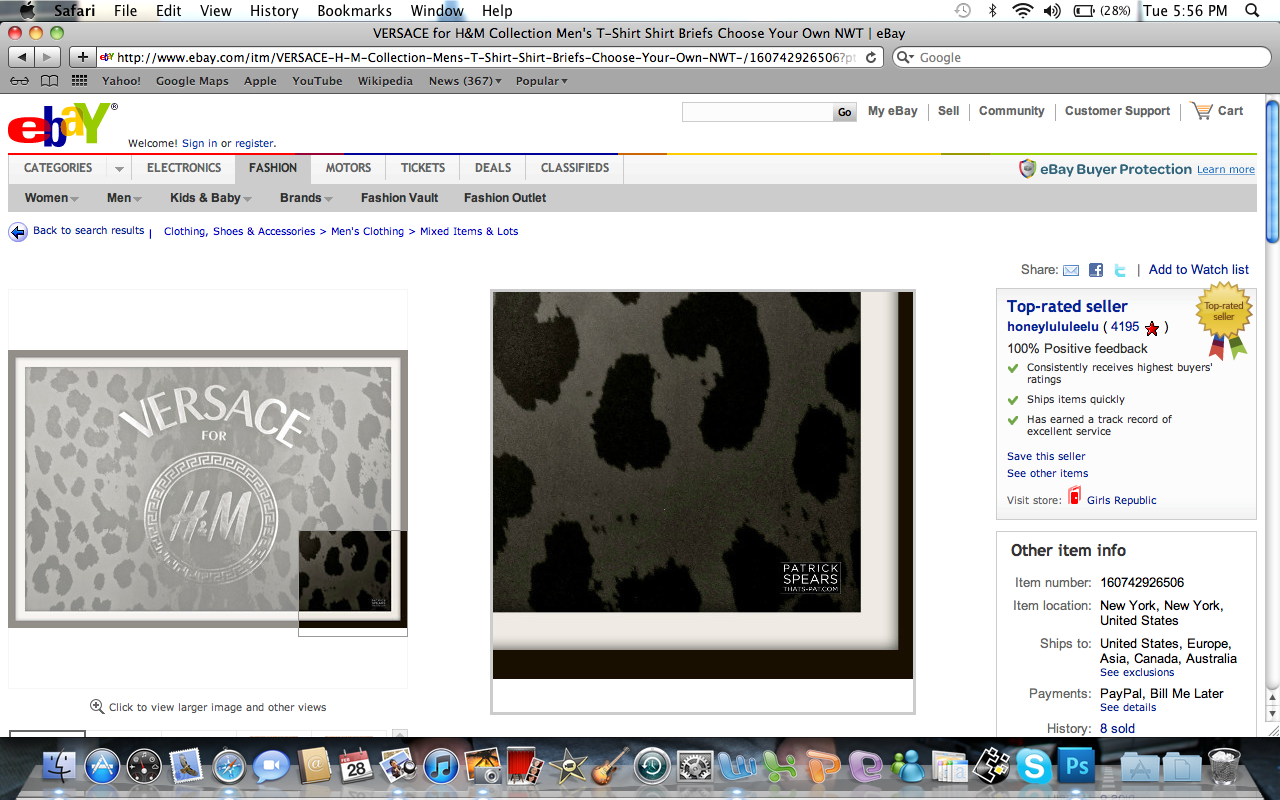
Task: Click the eBay Buyer Protection shield
Action: pyautogui.click(x=1027, y=168)
